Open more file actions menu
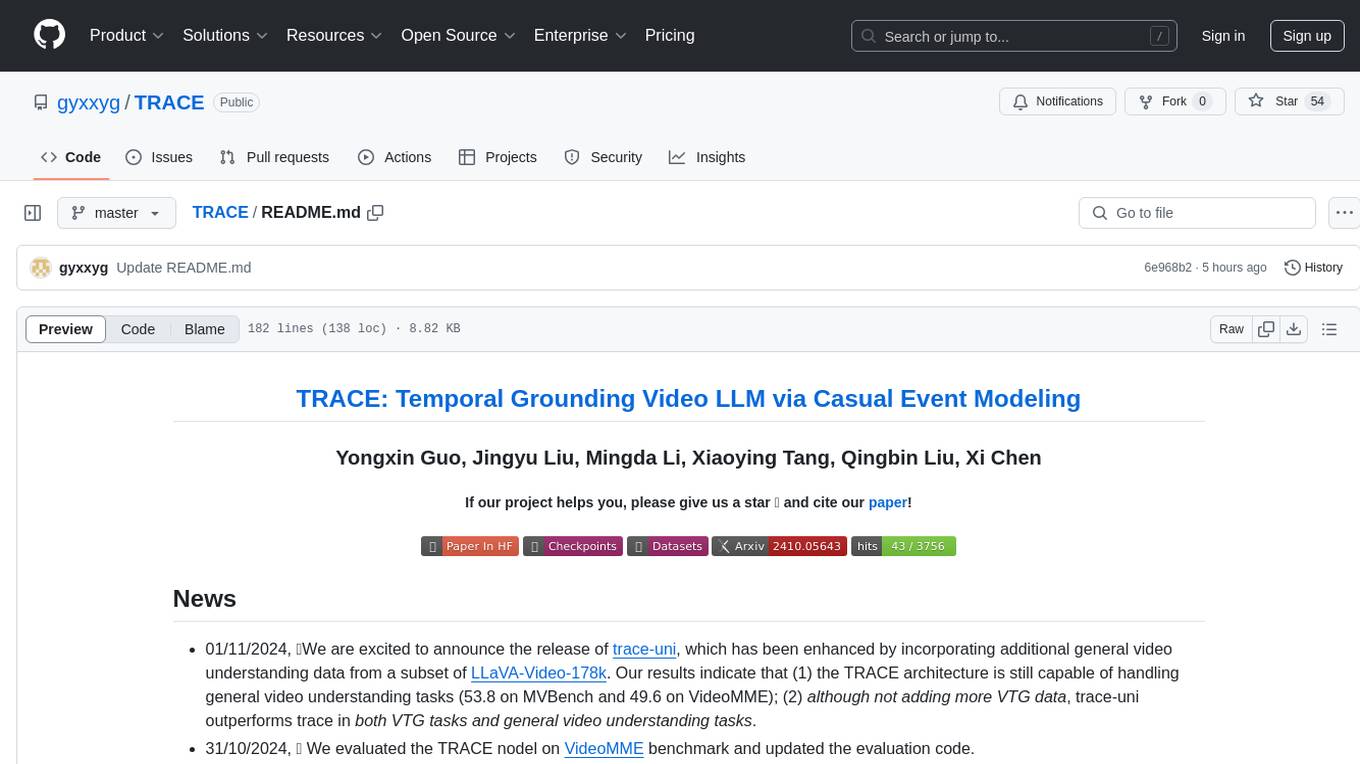Screen dimensions: 1360x764 coord(1344,213)
